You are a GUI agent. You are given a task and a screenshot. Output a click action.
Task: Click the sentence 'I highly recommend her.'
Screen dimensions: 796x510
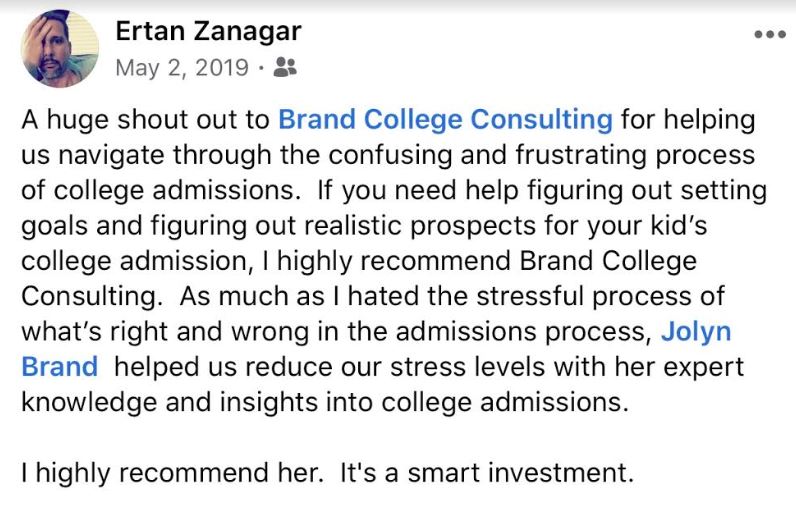click(x=173, y=473)
